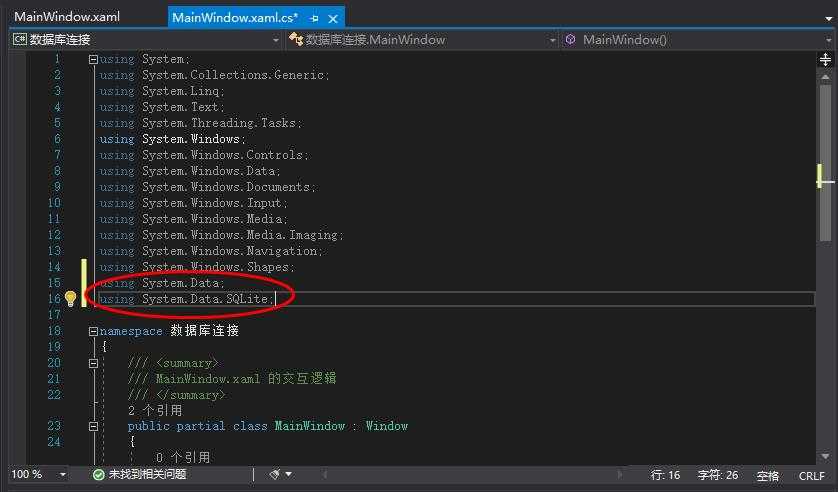The height and width of the screenshot is (492, 838).
Task: Click the using System.Threading.Tasks; line
Action: (x=200, y=123)
